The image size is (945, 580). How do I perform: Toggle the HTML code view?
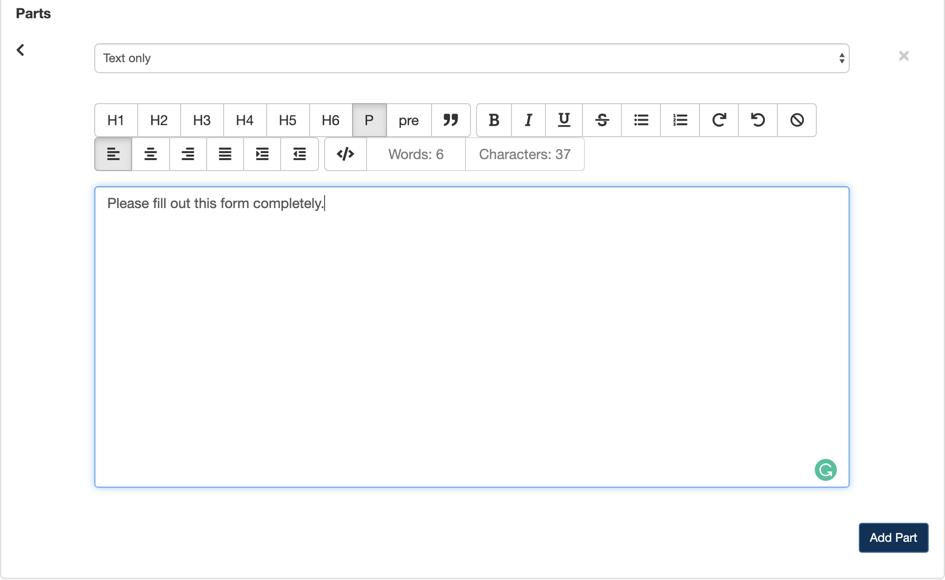(345, 154)
